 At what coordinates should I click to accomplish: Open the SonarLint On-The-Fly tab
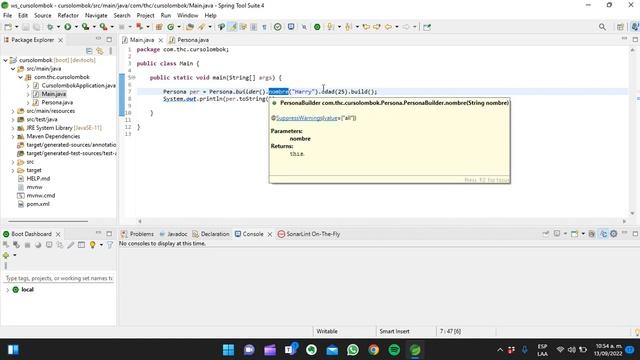click(309, 234)
